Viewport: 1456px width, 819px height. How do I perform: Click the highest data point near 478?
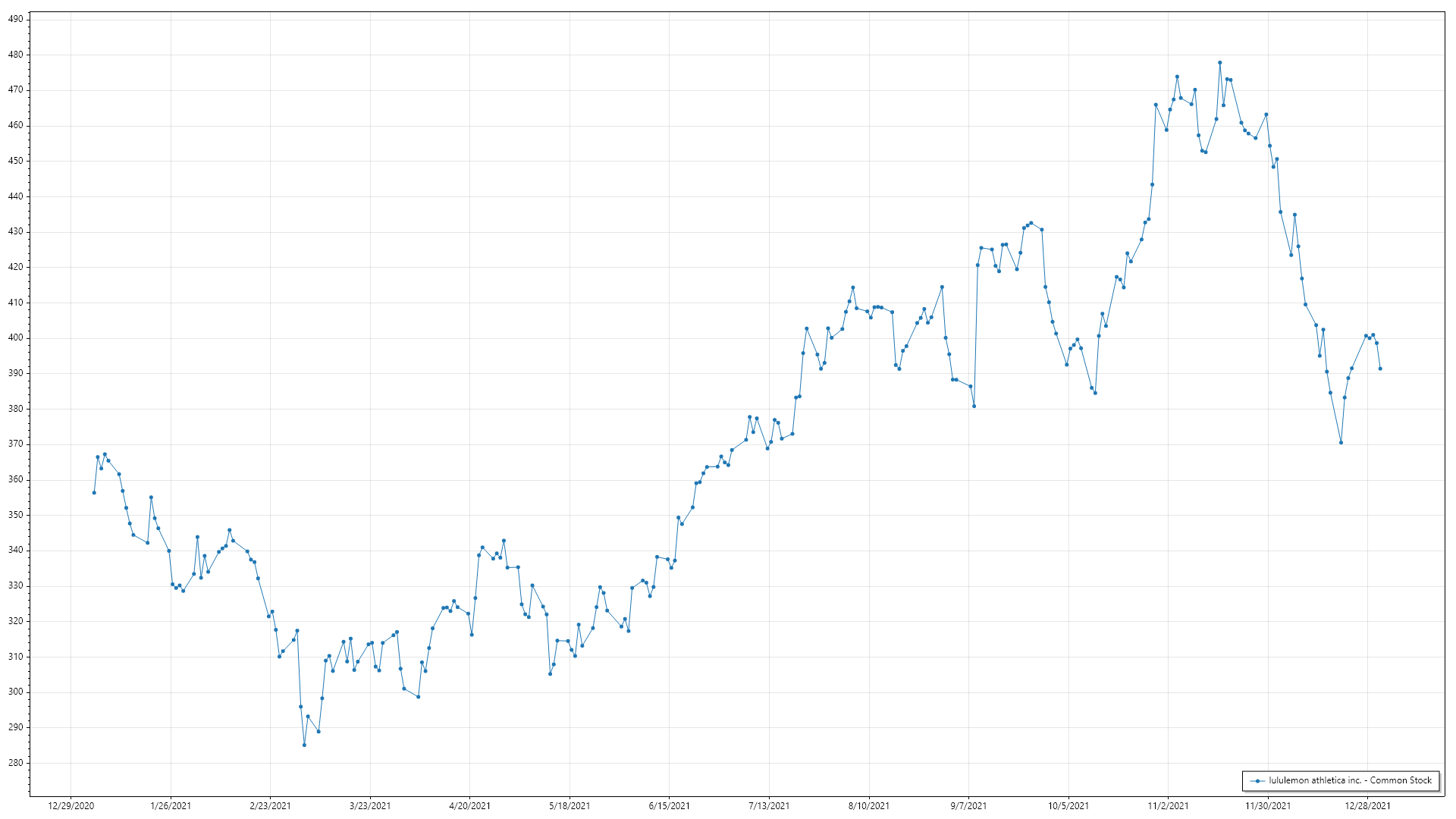1219,63
